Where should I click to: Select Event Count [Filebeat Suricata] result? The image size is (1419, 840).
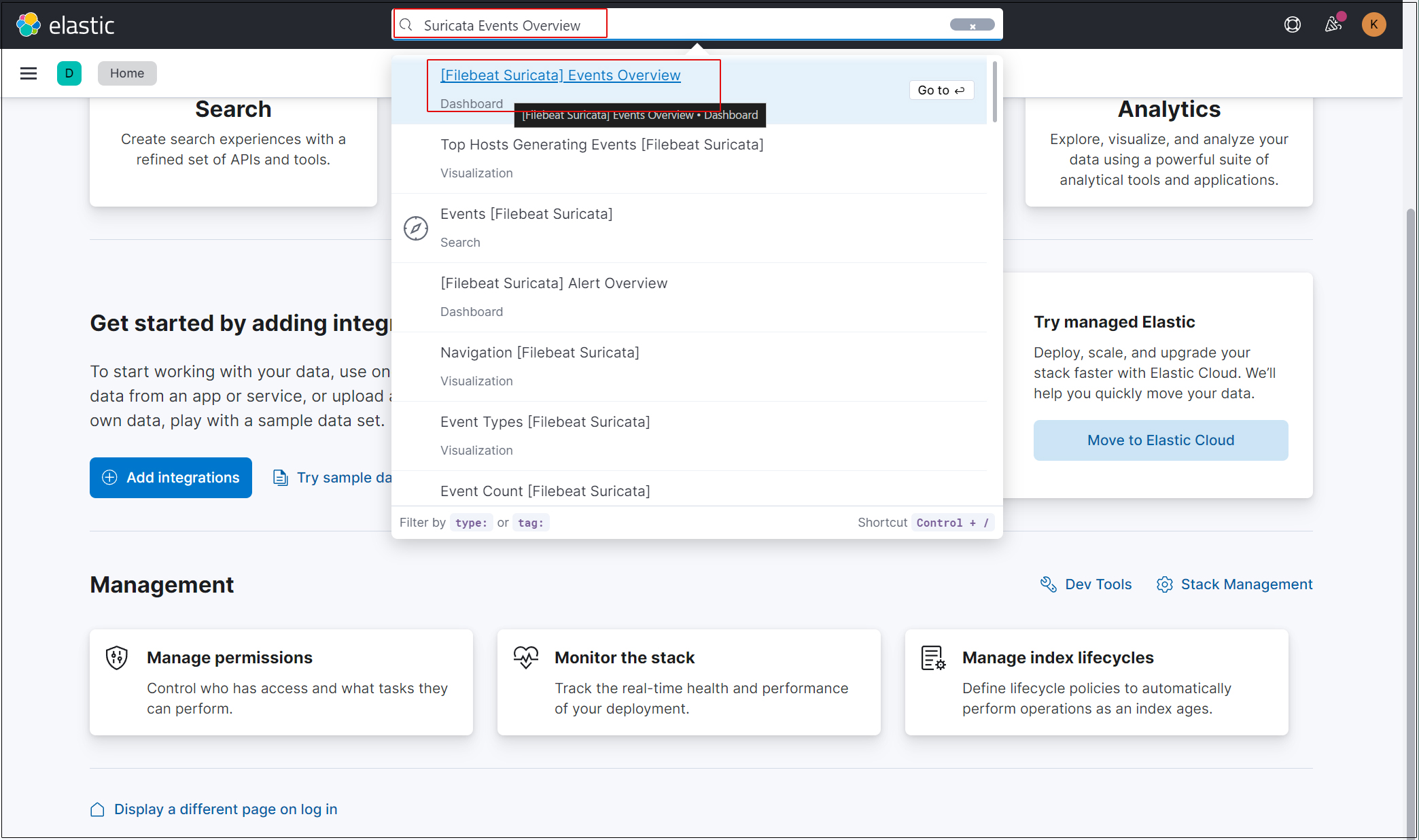689,489
